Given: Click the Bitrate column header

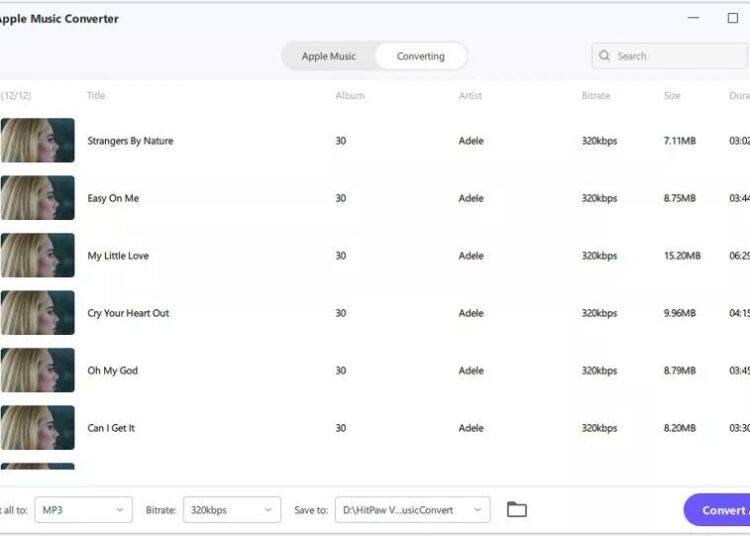Looking at the screenshot, I should click(x=596, y=95).
